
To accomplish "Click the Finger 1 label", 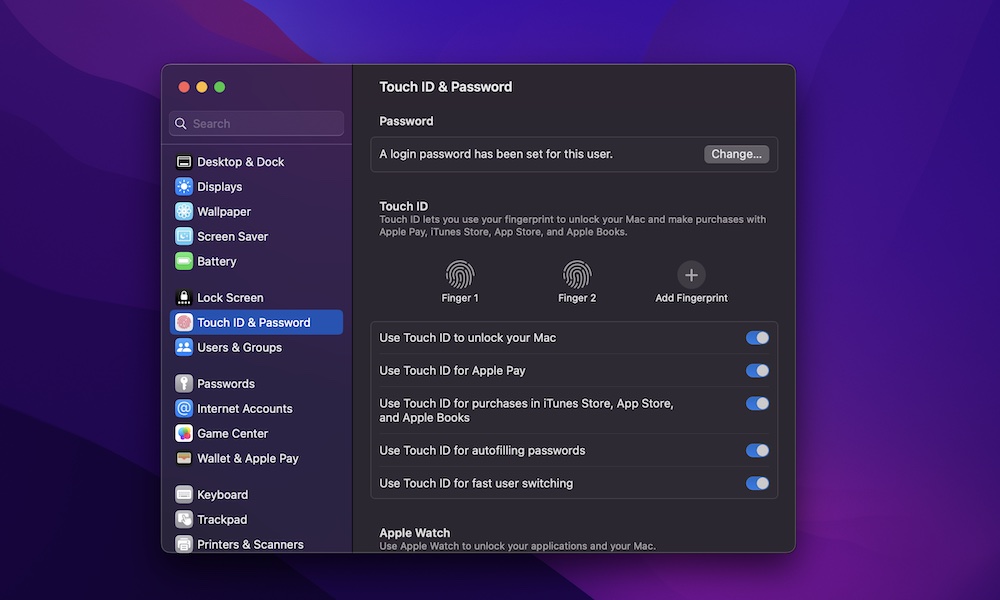I will tap(460, 298).
